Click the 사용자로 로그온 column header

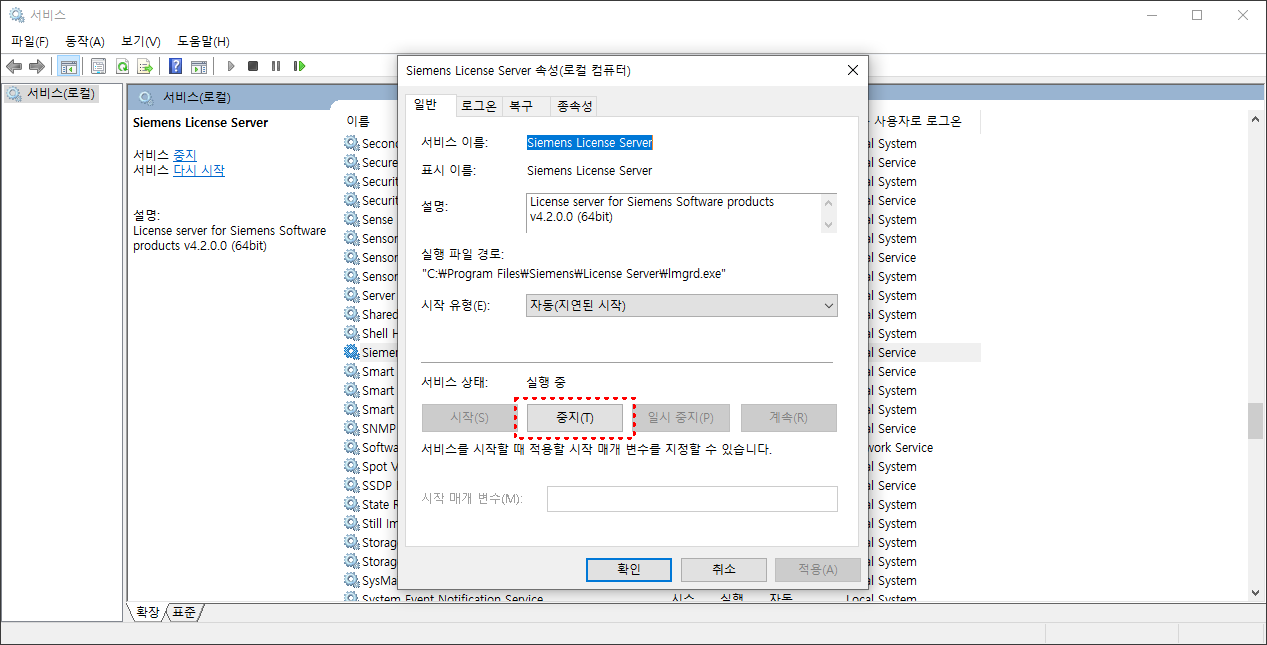[917, 121]
